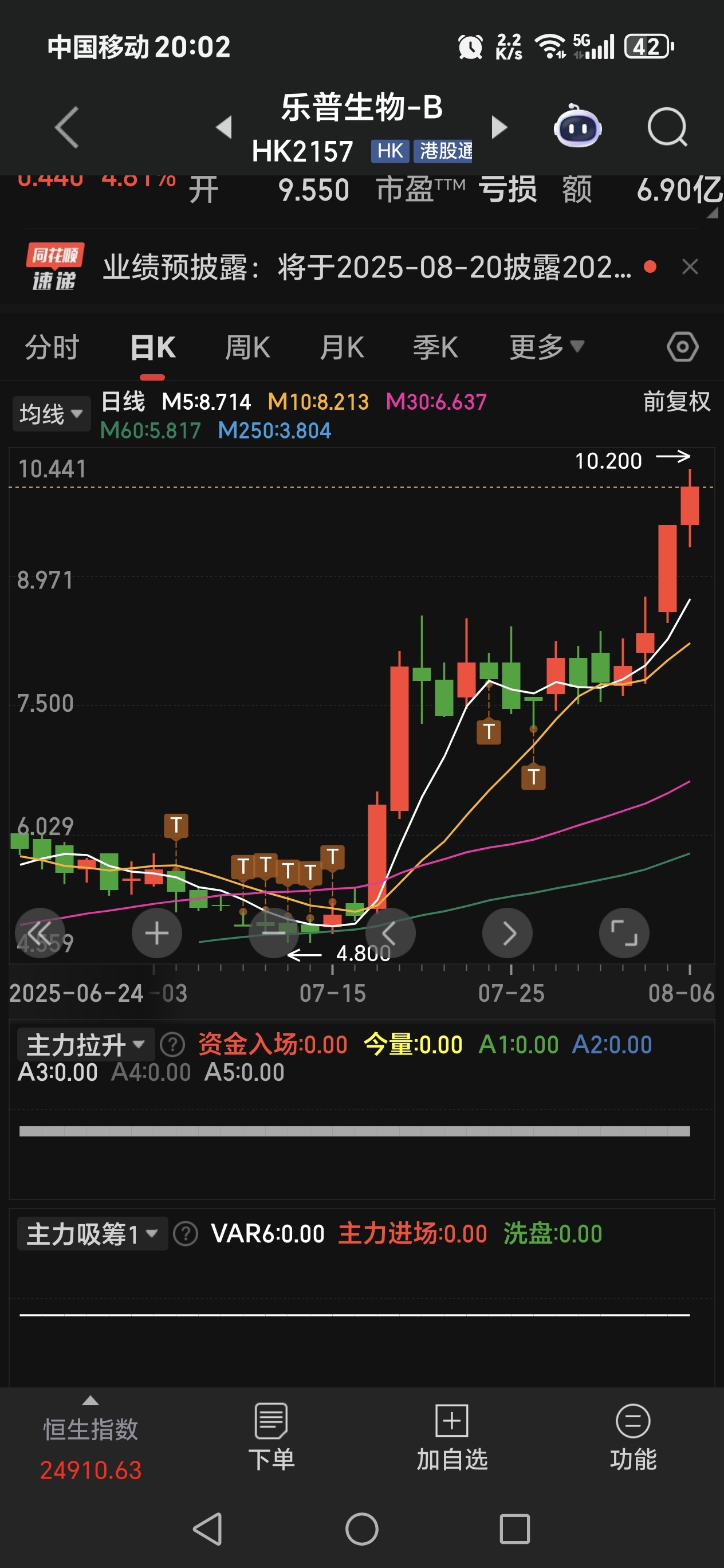Open the AI robot assistant
The height and width of the screenshot is (1568, 724).
(x=577, y=126)
